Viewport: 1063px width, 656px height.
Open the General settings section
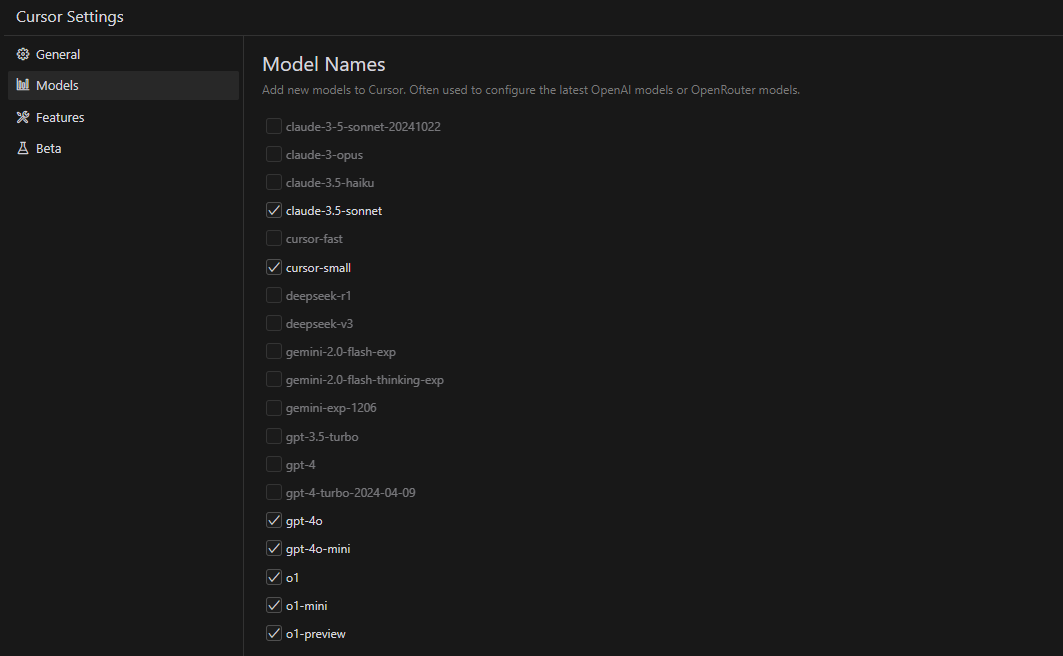click(x=123, y=54)
